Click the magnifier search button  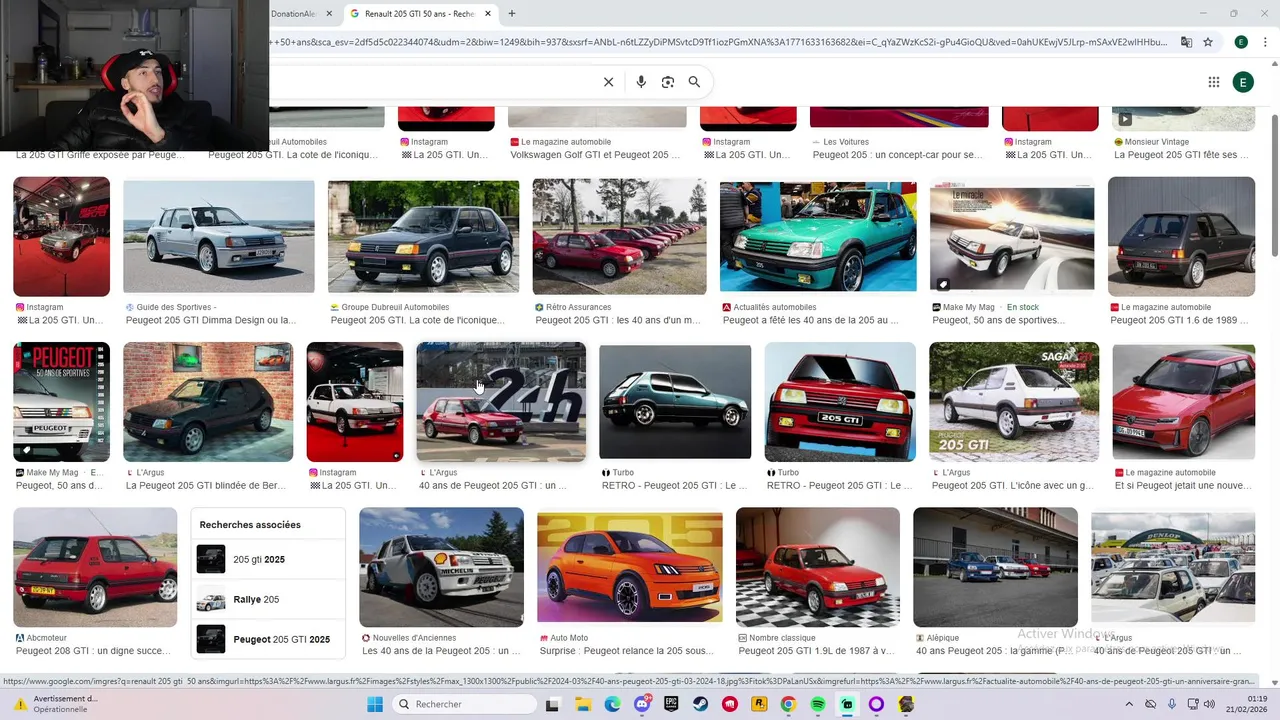694,82
